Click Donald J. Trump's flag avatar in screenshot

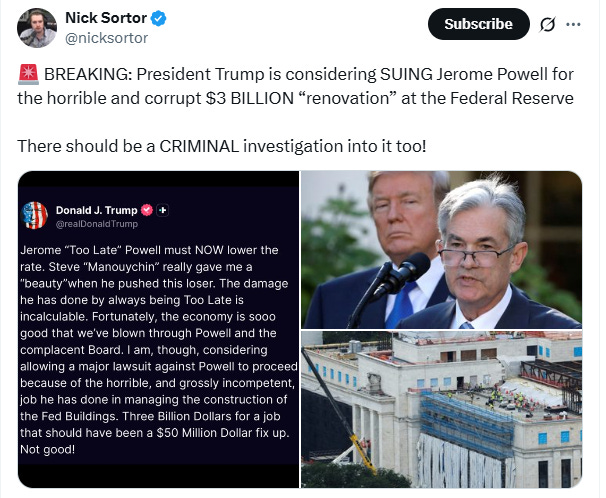35,215
